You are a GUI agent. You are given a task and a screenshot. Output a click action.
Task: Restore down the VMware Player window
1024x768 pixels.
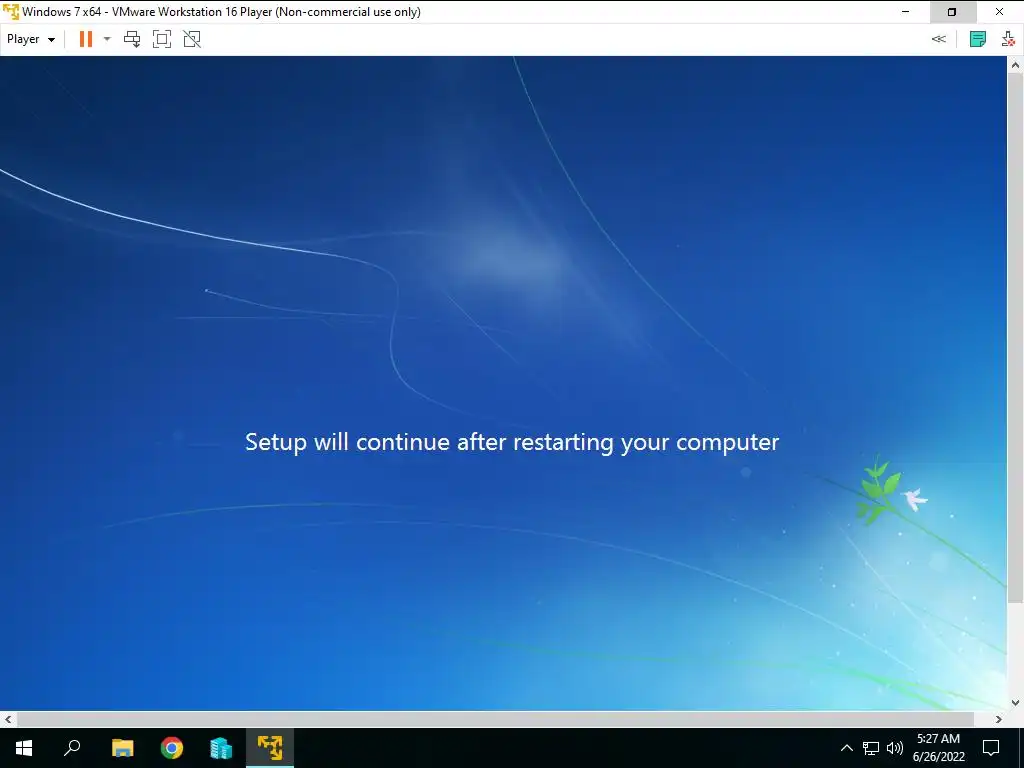(x=952, y=12)
